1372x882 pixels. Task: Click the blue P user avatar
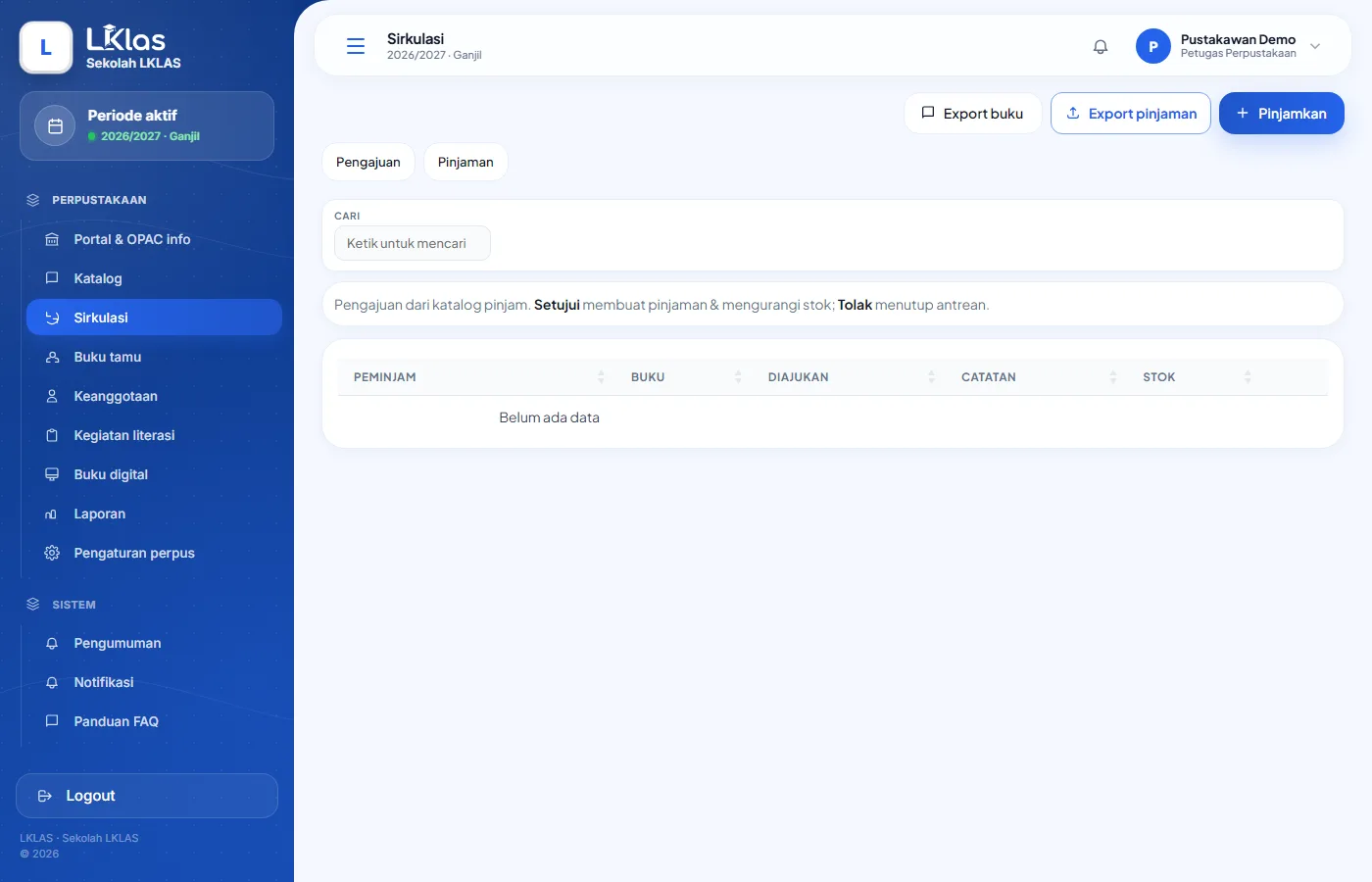click(x=1153, y=46)
